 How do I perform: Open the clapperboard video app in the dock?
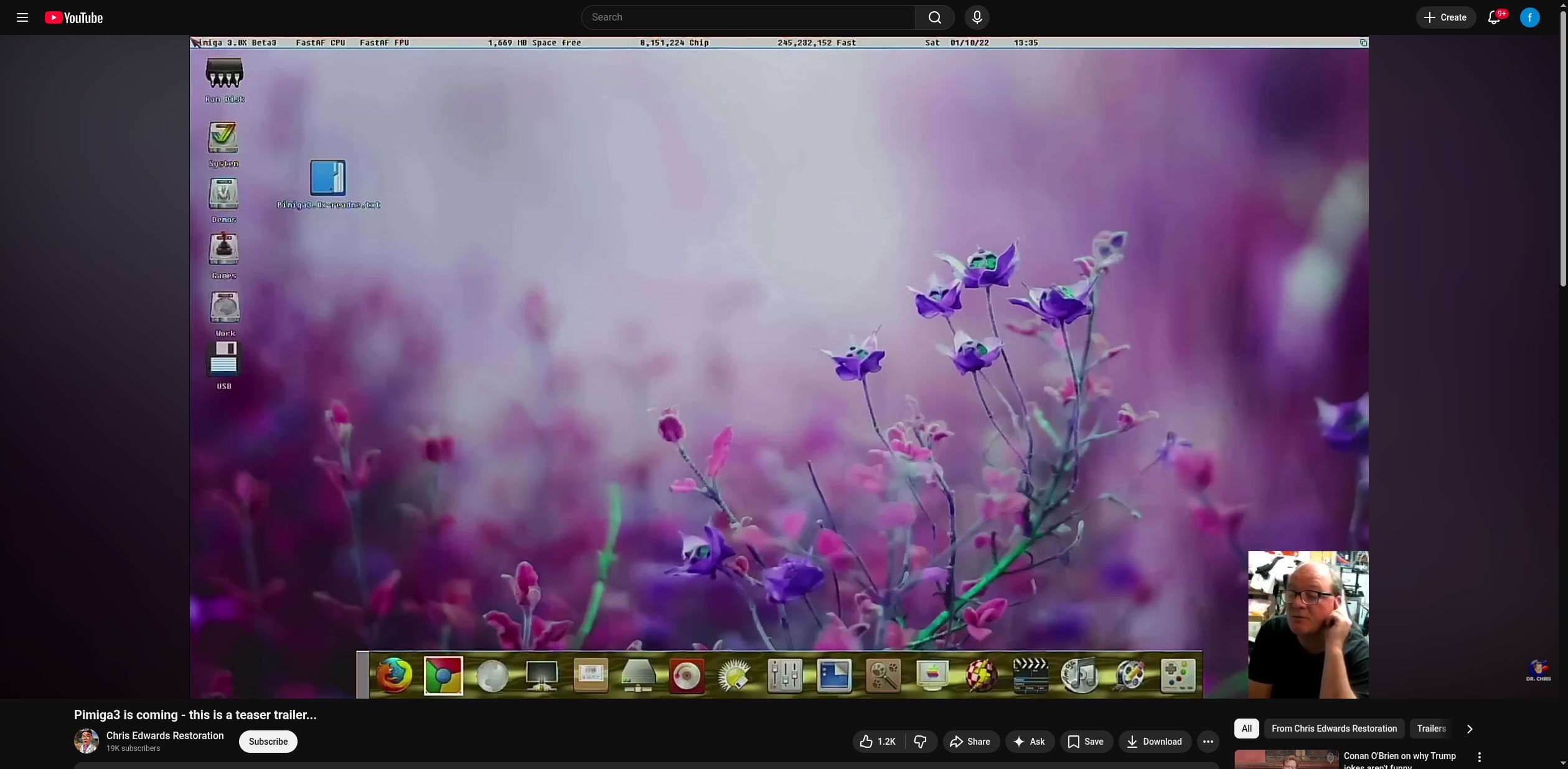pos(1030,676)
